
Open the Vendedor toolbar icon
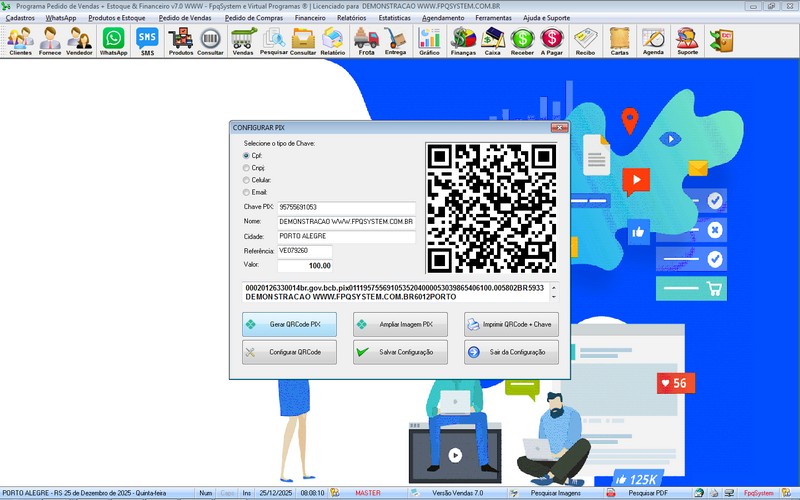[79, 41]
